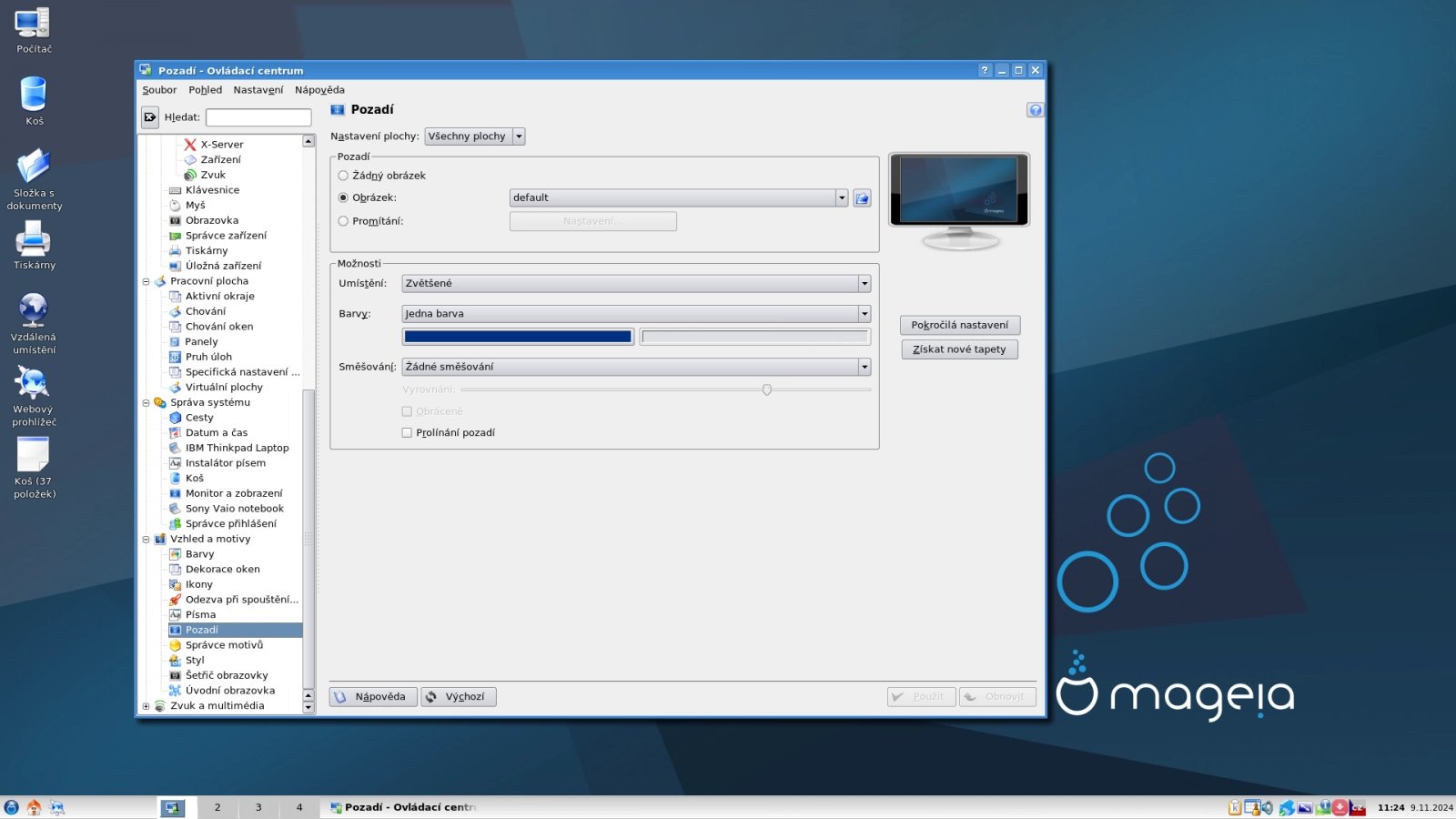1456x819 pixels.
Task: Select Žádný obrázek radio button
Action: pos(343,176)
